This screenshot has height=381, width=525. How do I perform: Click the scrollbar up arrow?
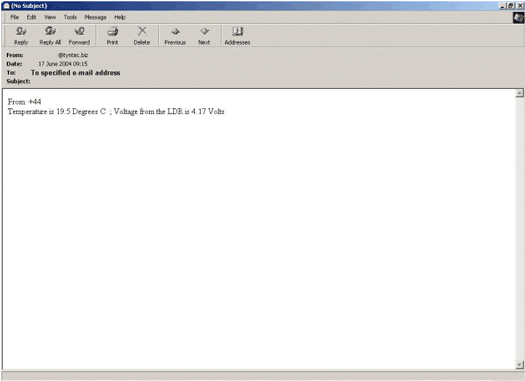[519, 93]
